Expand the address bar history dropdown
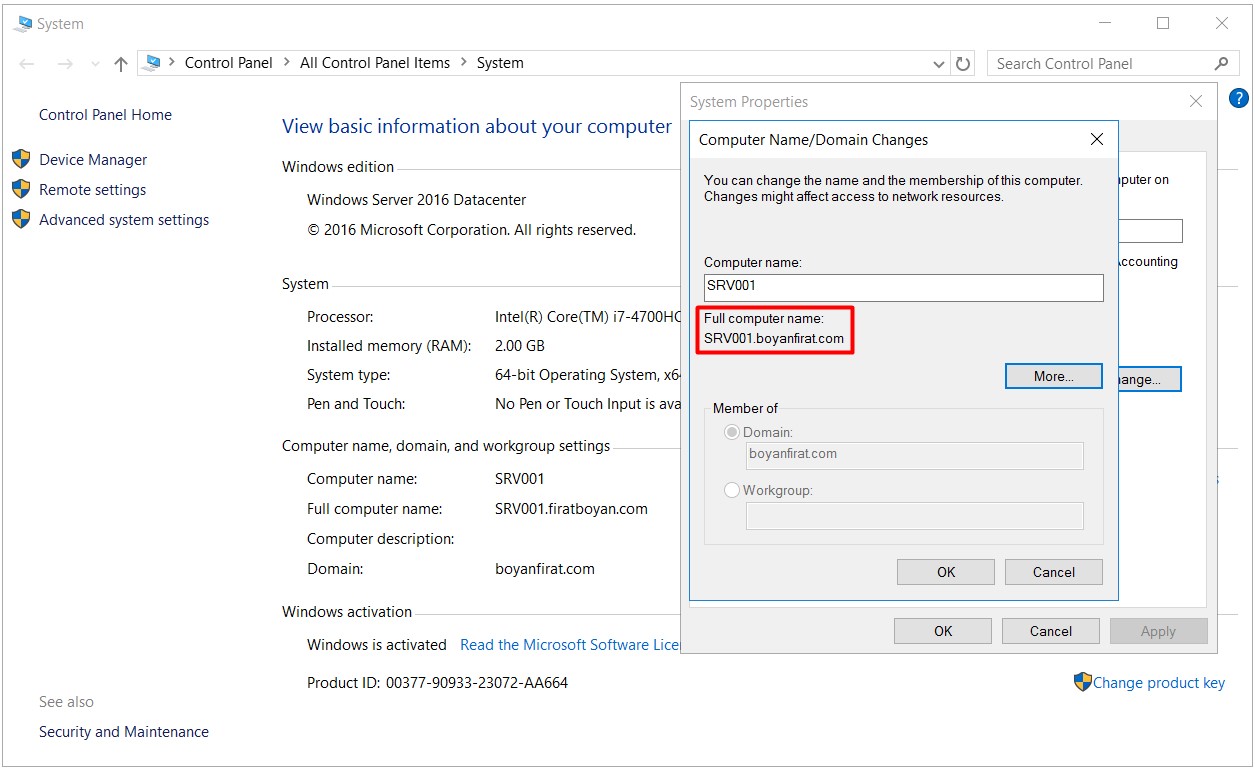Image resolution: width=1255 pixels, height=769 pixels. pos(939,64)
